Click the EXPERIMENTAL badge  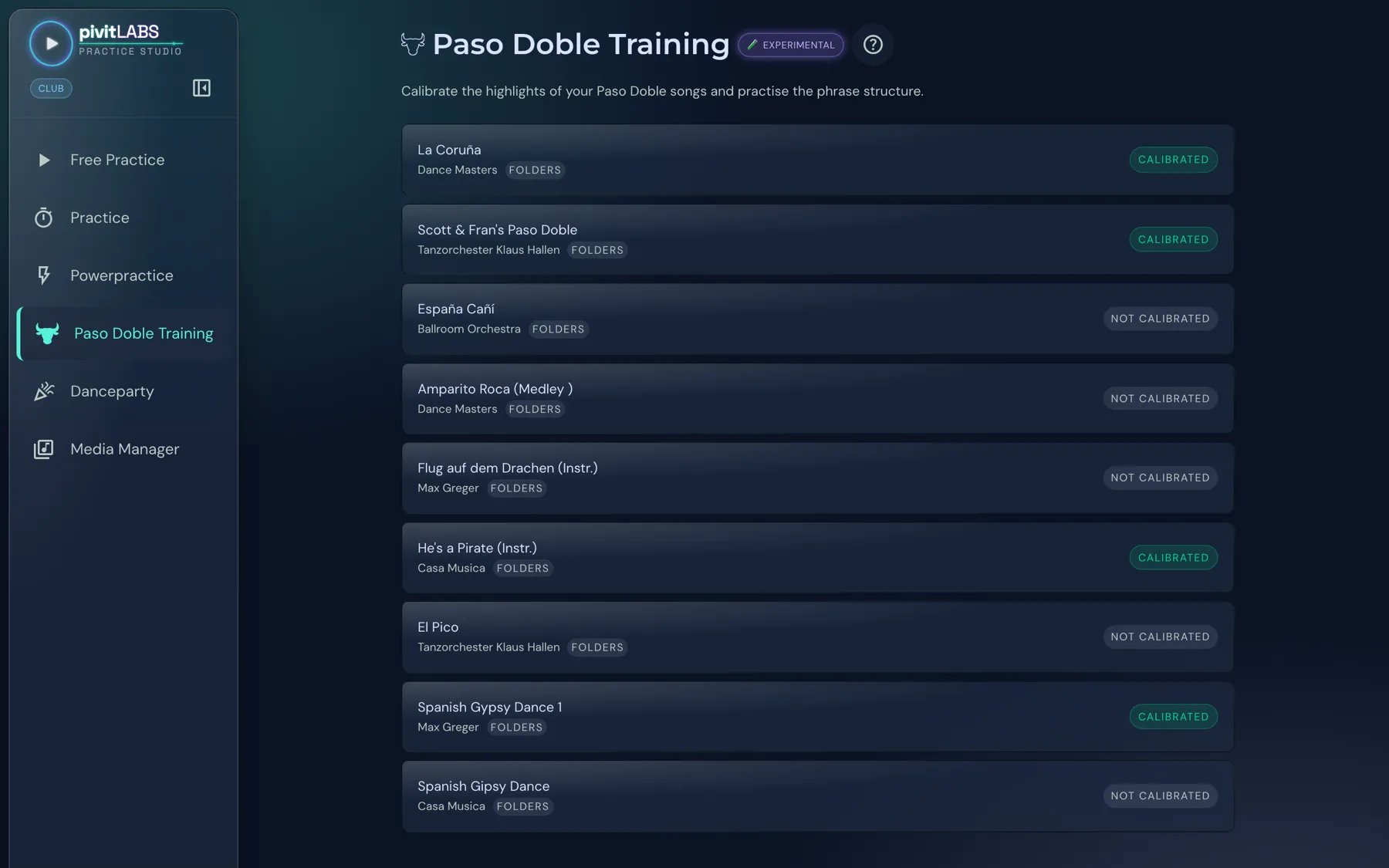click(791, 45)
